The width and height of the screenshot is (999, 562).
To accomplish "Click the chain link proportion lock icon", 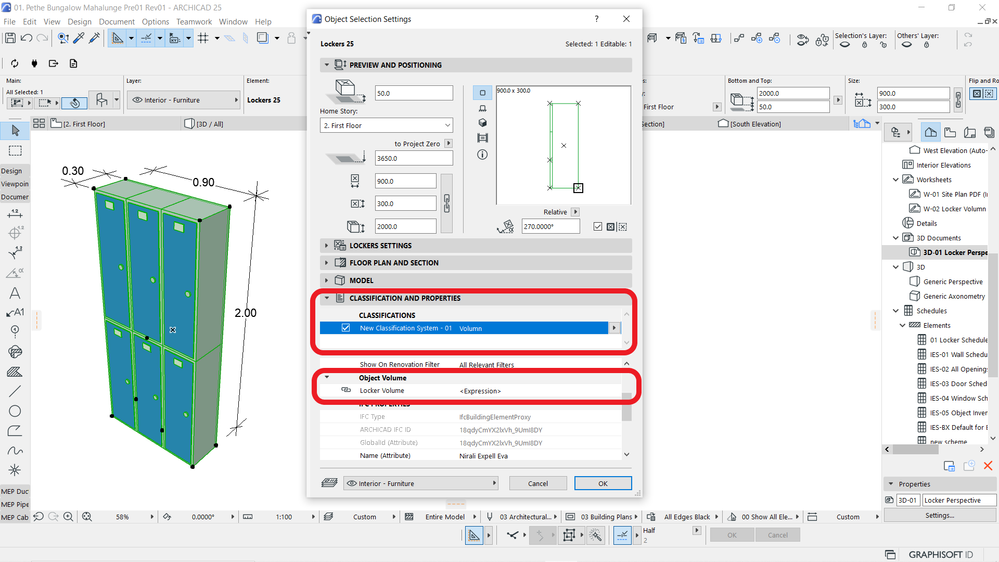I will [x=447, y=204].
